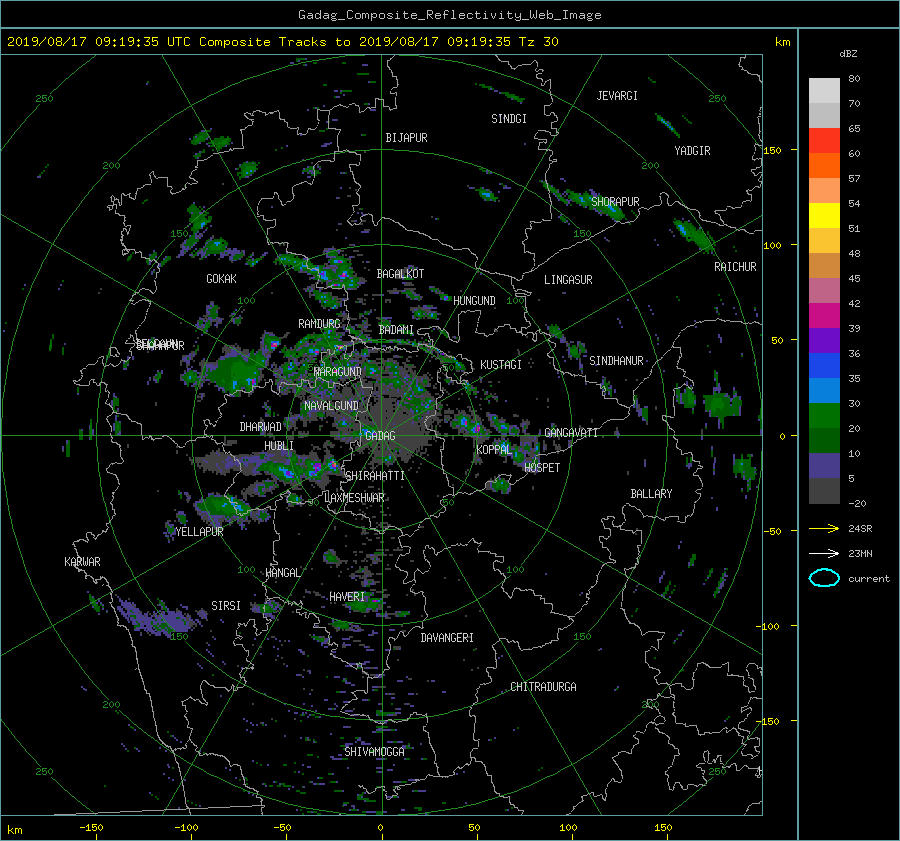Select the dark gray 5 dBZ swatch
Screen dimensions: 900x841
[824, 490]
